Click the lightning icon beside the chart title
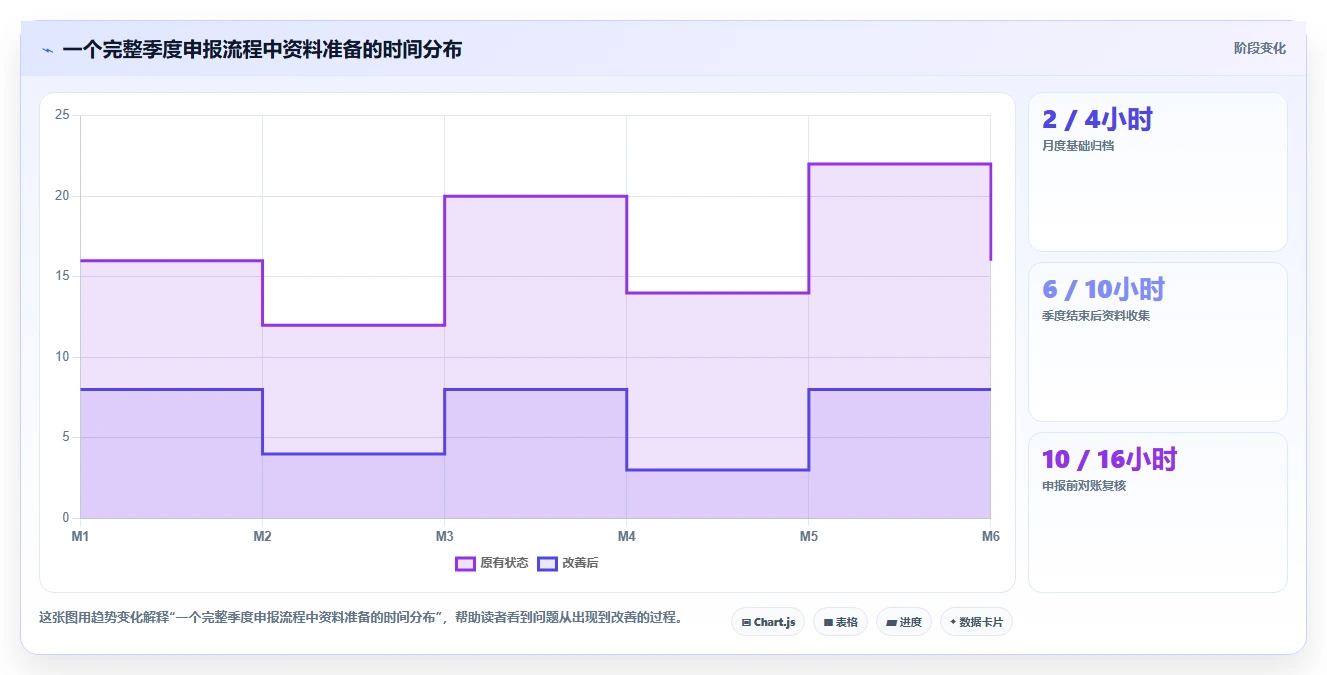The height and width of the screenshot is (675, 1327). click(x=47, y=50)
